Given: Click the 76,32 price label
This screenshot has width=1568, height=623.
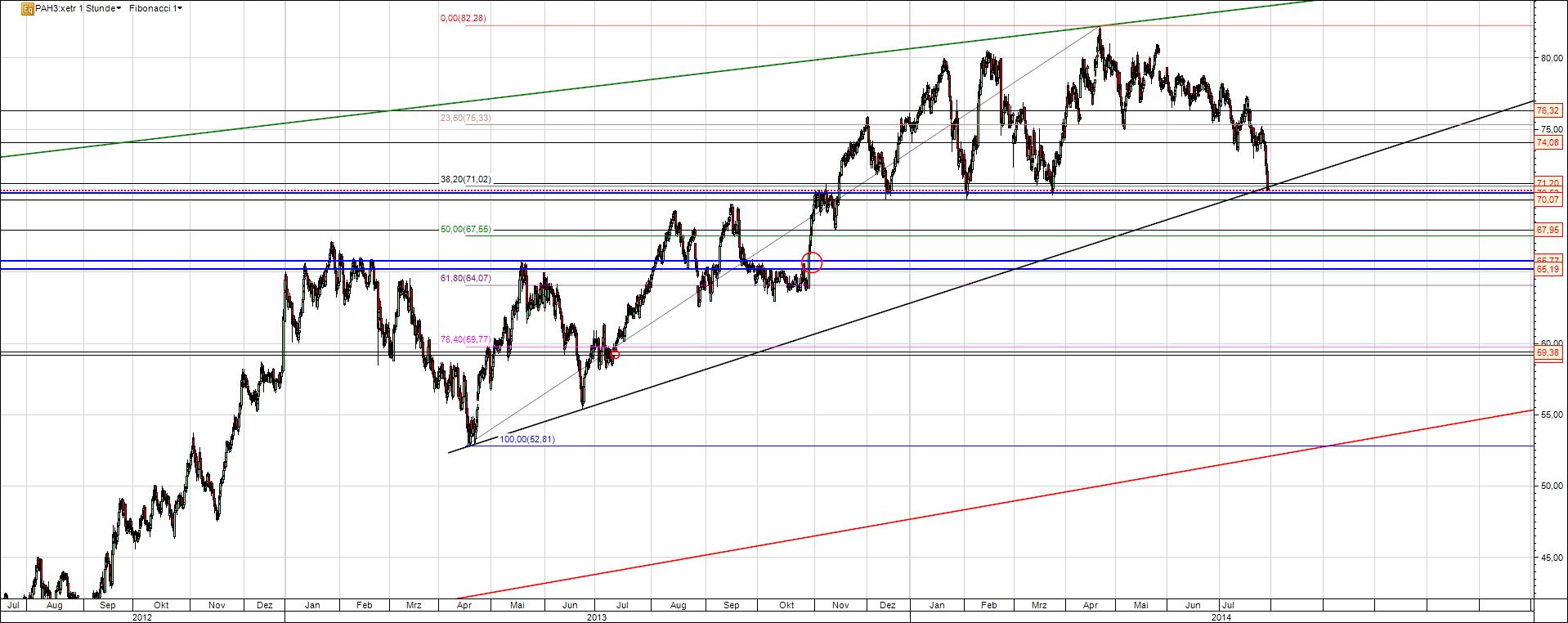Looking at the screenshot, I should (1548, 110).
